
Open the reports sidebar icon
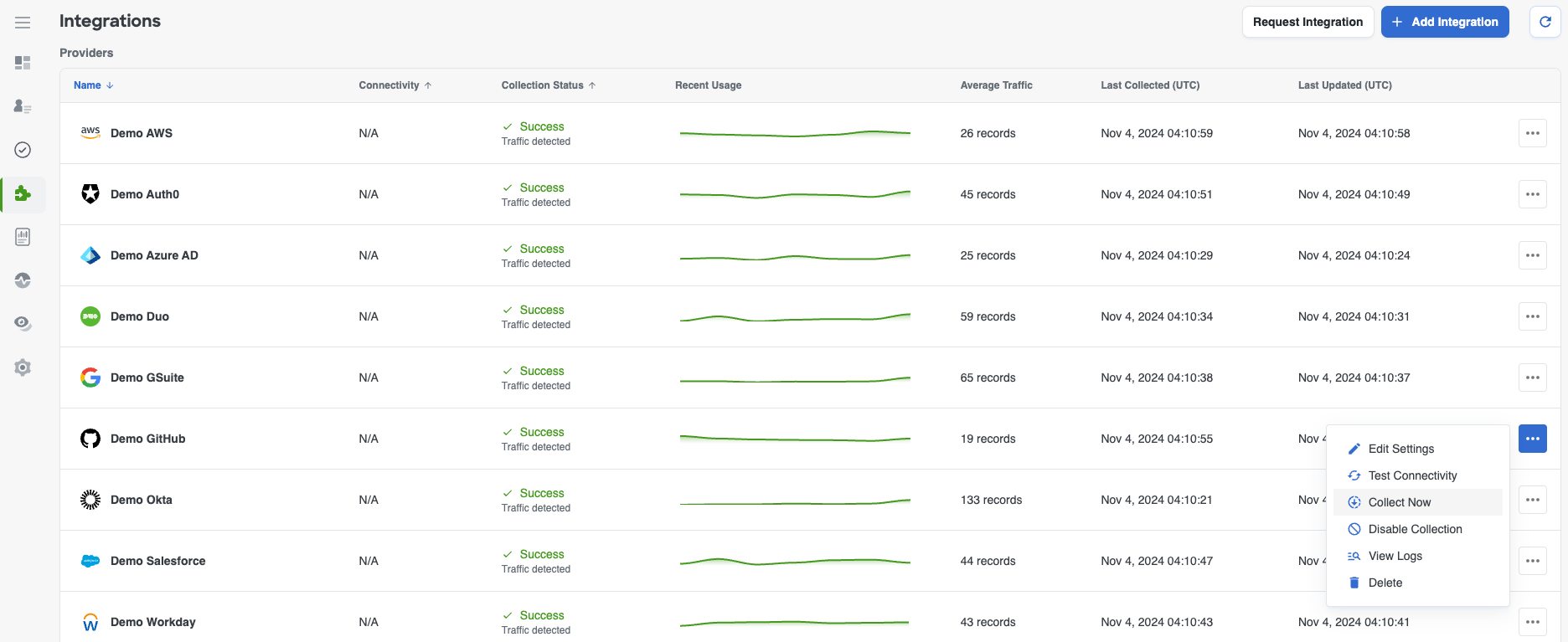click(x=23, y=237)
